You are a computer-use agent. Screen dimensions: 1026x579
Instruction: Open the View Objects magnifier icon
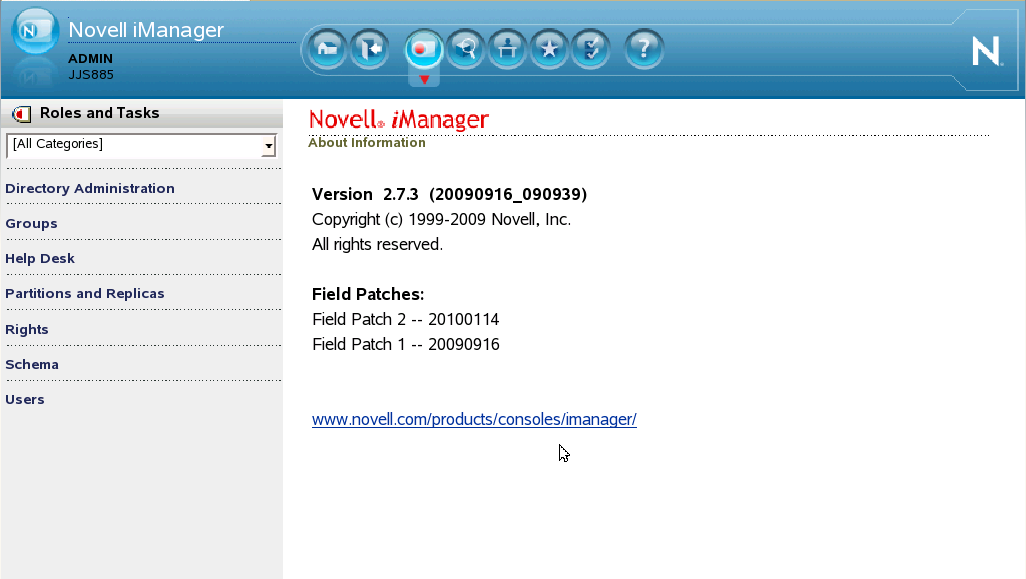(x=465, y=48)
